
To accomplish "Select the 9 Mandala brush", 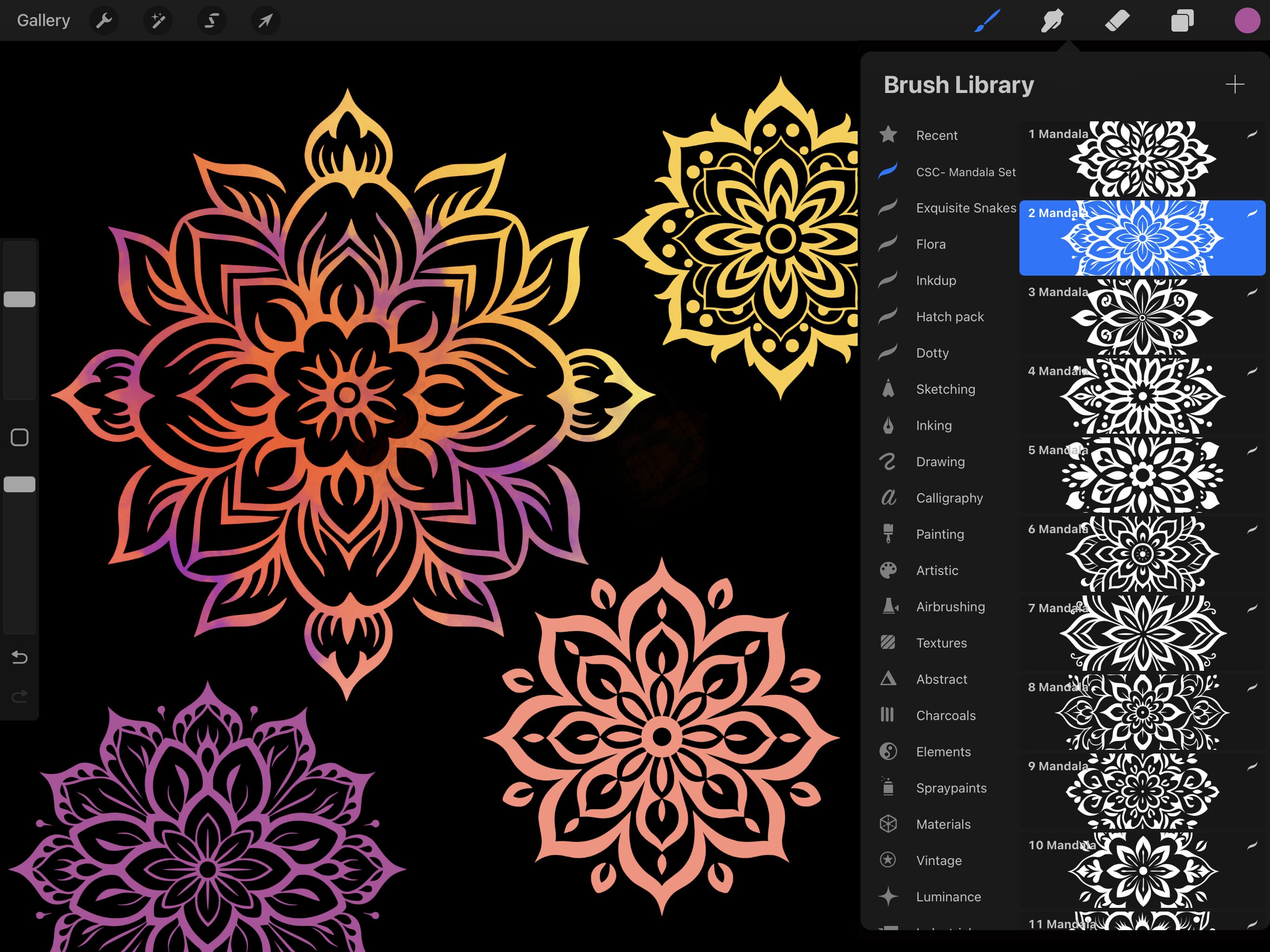I will coord(1143,791).
